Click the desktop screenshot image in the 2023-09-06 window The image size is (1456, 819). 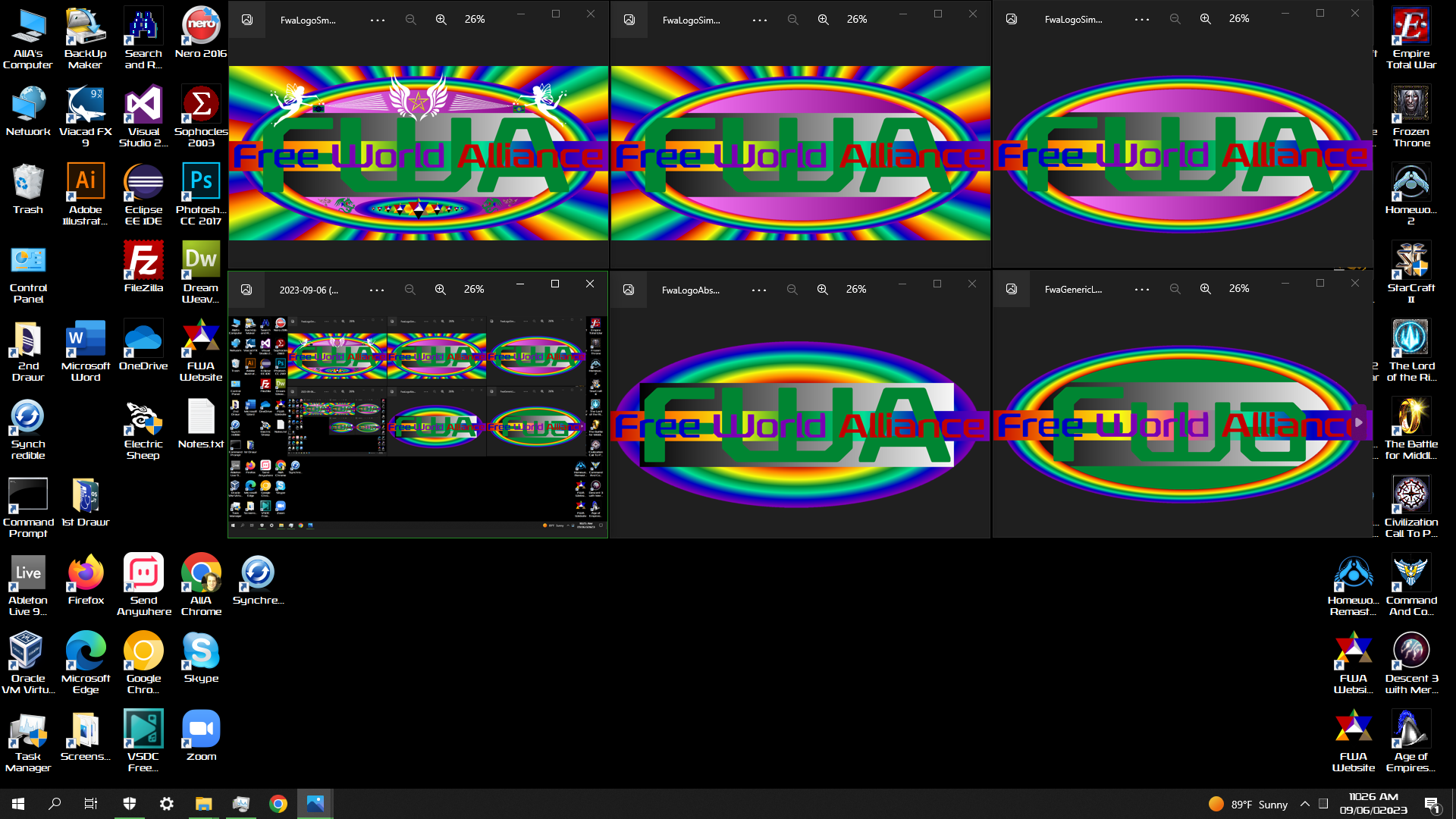[x=417, y=423]
